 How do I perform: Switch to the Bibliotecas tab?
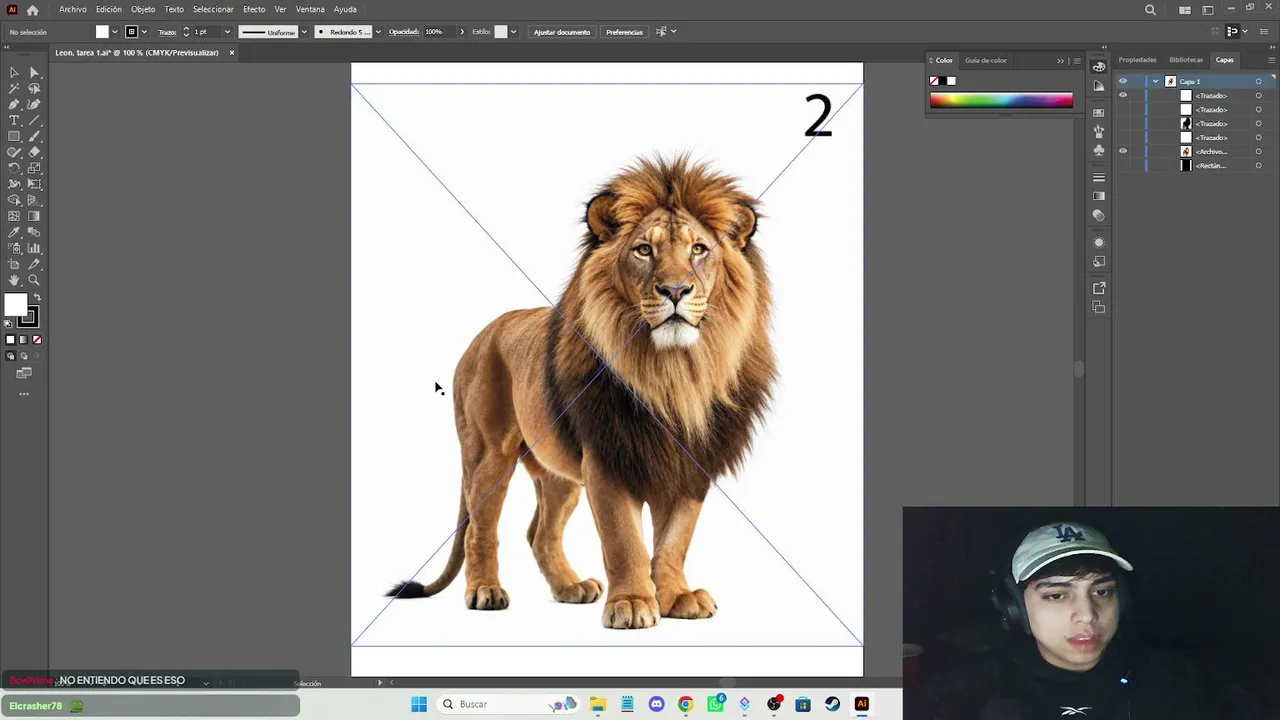pos(1186,60)
